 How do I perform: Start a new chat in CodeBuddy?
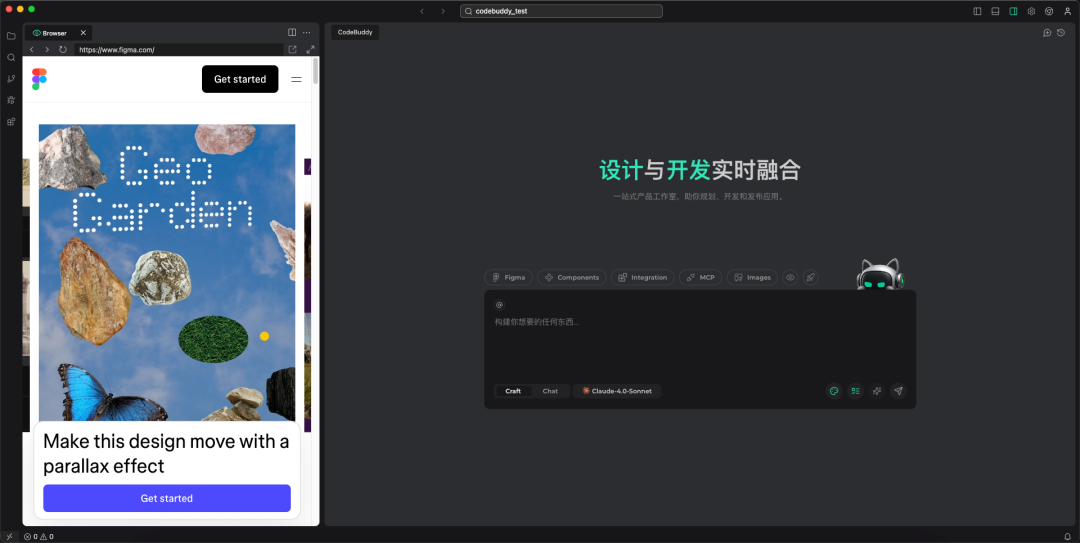tap(1047, 32)
